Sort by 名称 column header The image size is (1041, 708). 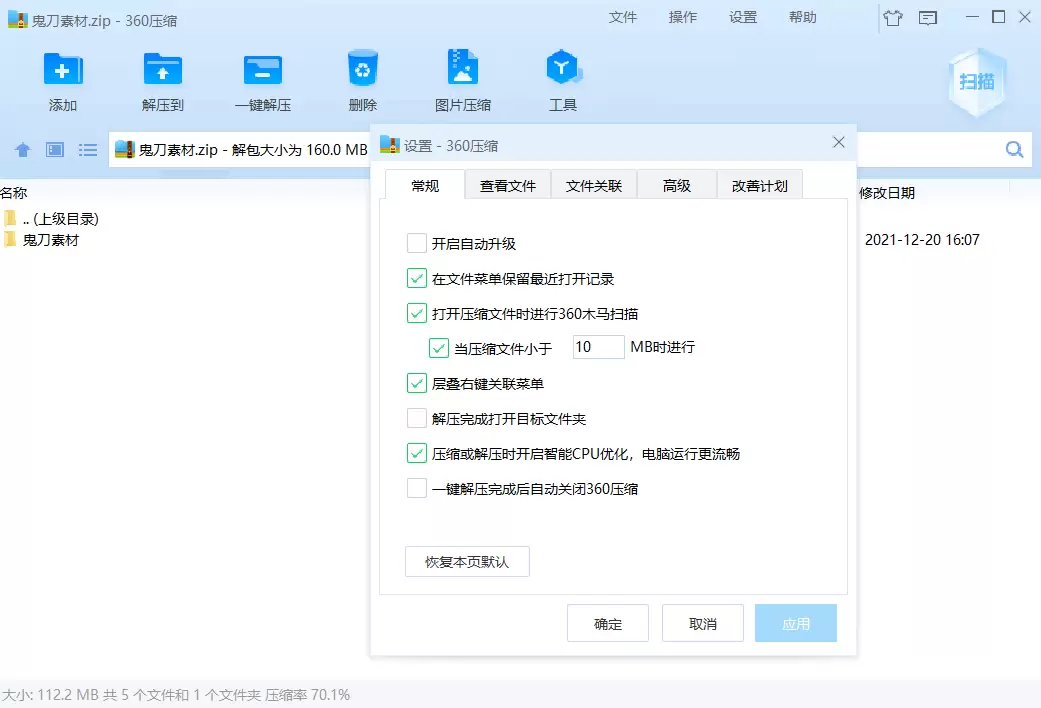click(x=14, y=193)
